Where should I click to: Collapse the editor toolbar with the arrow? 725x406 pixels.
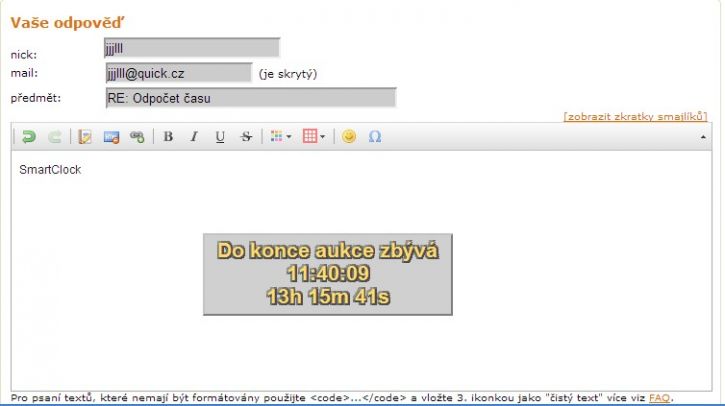coord(703,137)
